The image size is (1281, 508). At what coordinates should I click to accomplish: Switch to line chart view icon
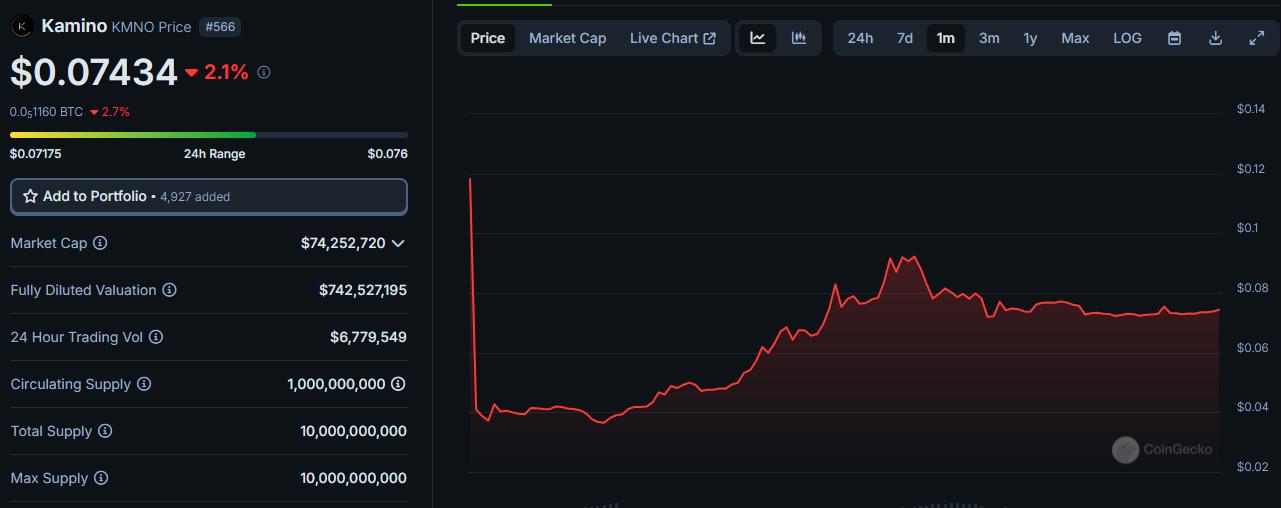[x=758, y=38]
